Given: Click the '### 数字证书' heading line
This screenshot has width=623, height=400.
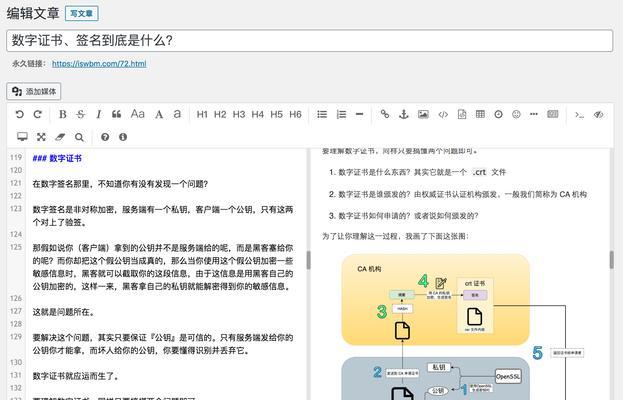Looking at the screenshot, I should click(x=57, y=158).
